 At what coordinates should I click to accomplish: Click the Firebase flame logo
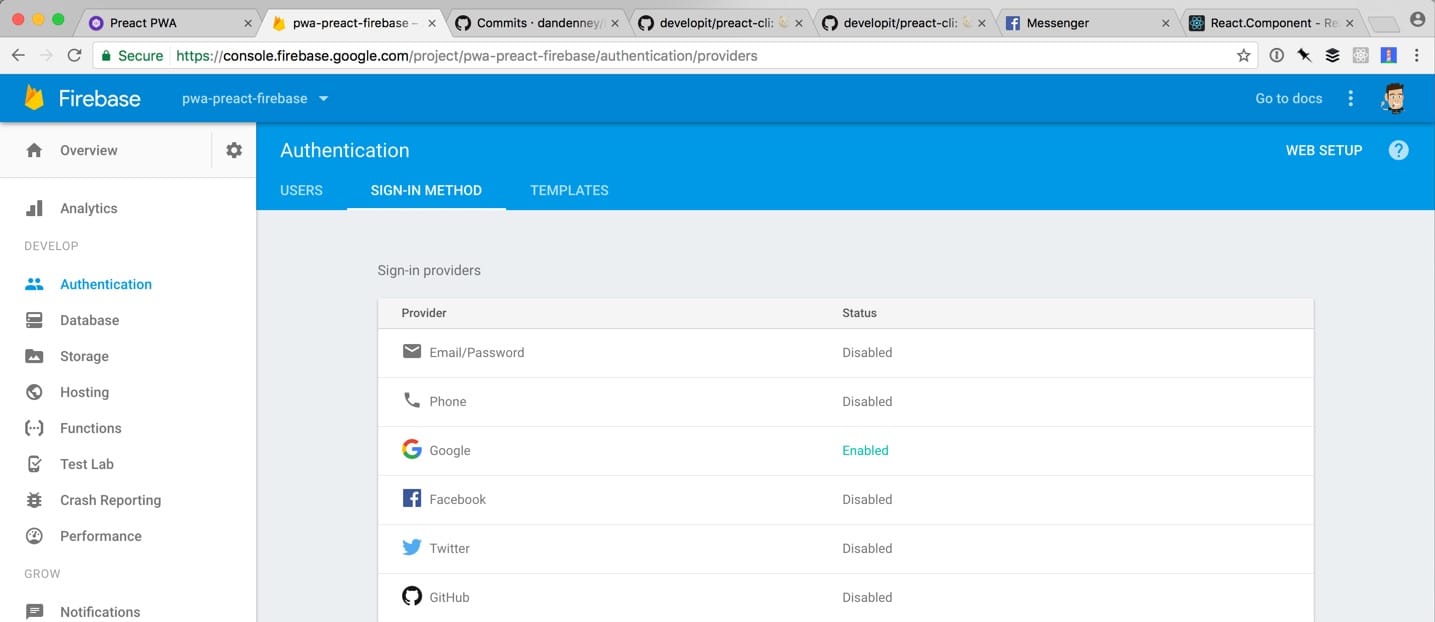point(35,97)
